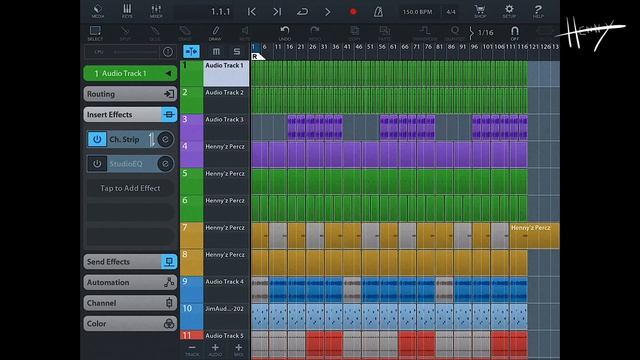
Task: Click the CPU warning exclamation icon
Action: [168, 52]
